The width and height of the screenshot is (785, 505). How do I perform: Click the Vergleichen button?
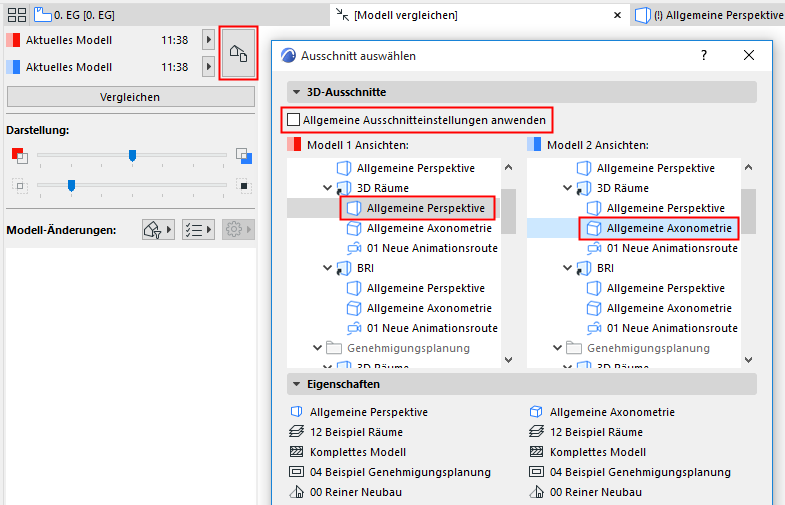pyautogui.click(x=131, y=97)
